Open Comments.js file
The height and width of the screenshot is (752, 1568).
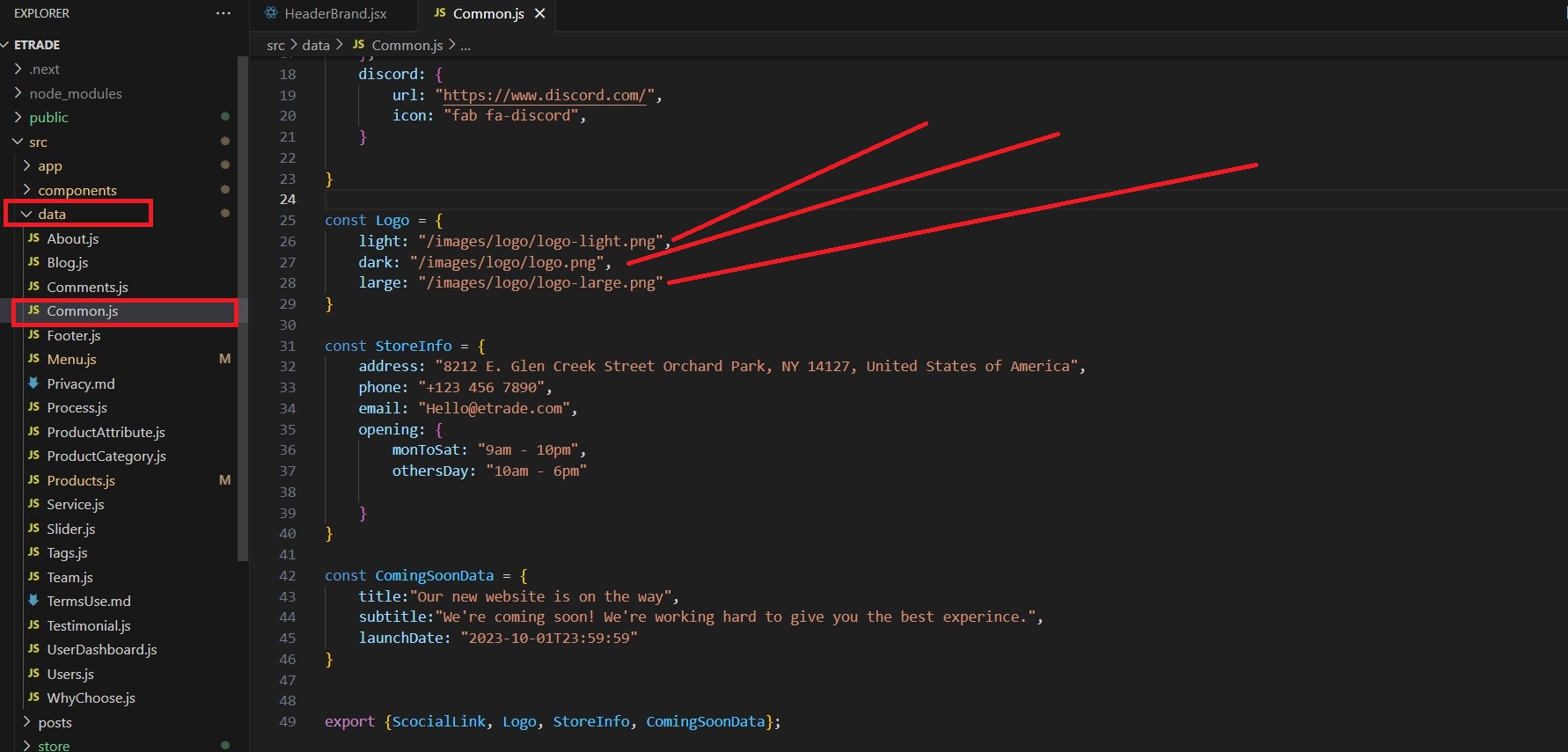coord(87,287)
